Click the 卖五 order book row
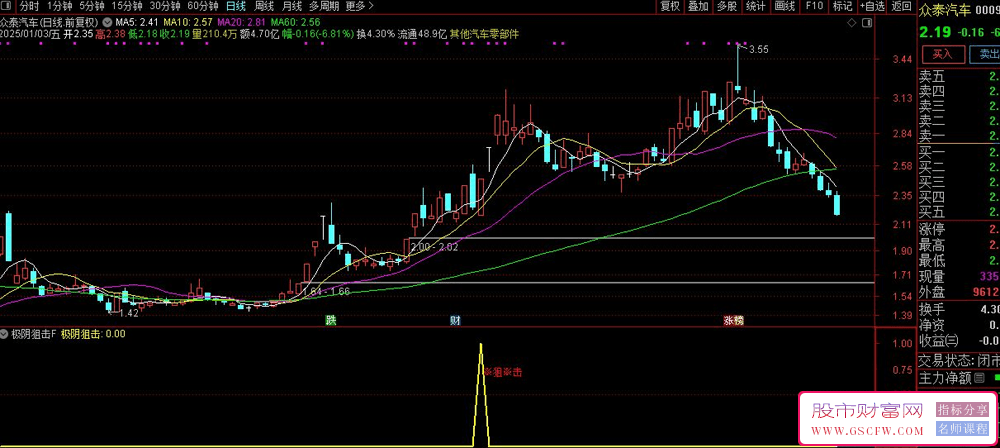Image resolution: width=1000 pixels, height=448 pixels. [x=959, y=76]
